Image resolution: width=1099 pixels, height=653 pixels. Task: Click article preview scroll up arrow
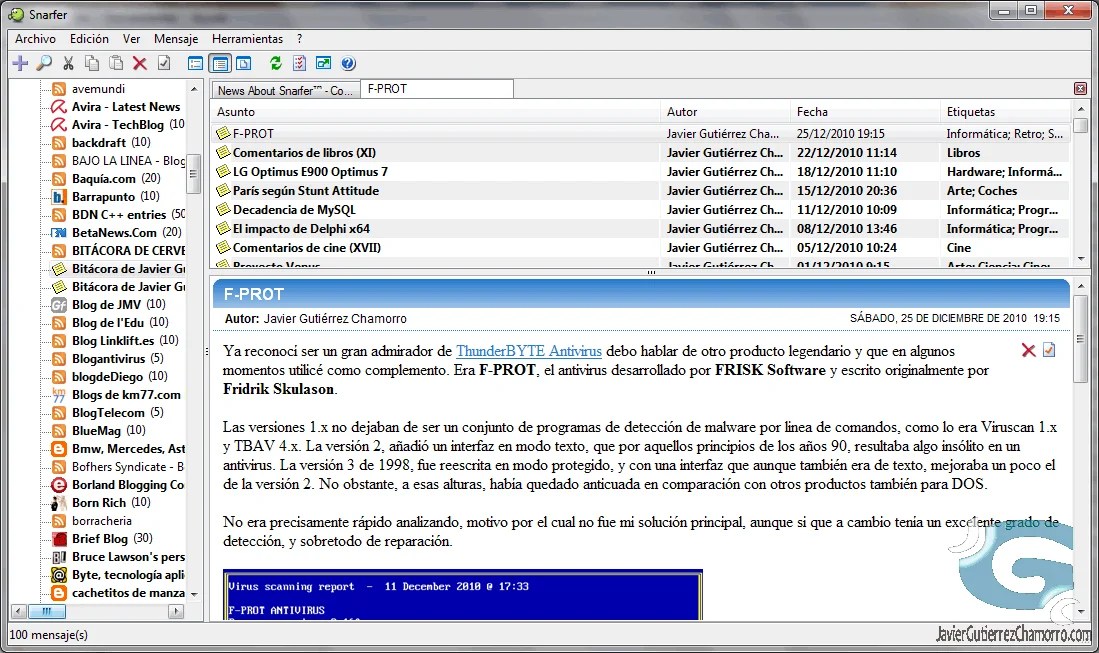tap(1081, 286)
